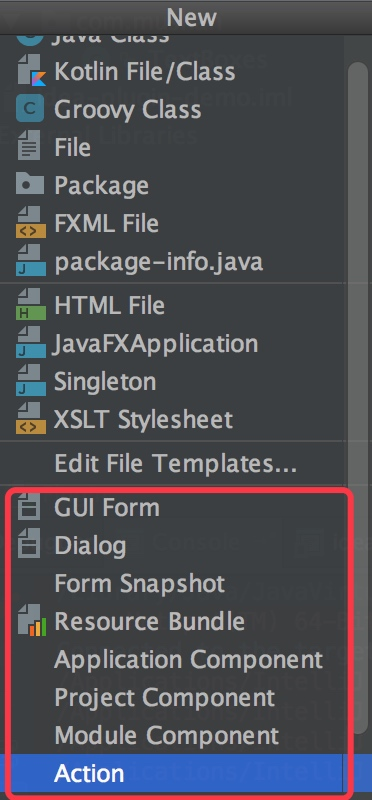This screenshot has width=372, height=800.
Task: Click the GUI Form icon
Action: 29,508
